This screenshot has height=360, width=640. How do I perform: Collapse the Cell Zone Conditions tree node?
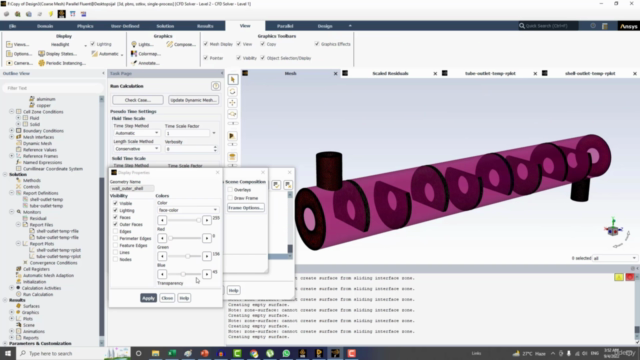[11, 111]
